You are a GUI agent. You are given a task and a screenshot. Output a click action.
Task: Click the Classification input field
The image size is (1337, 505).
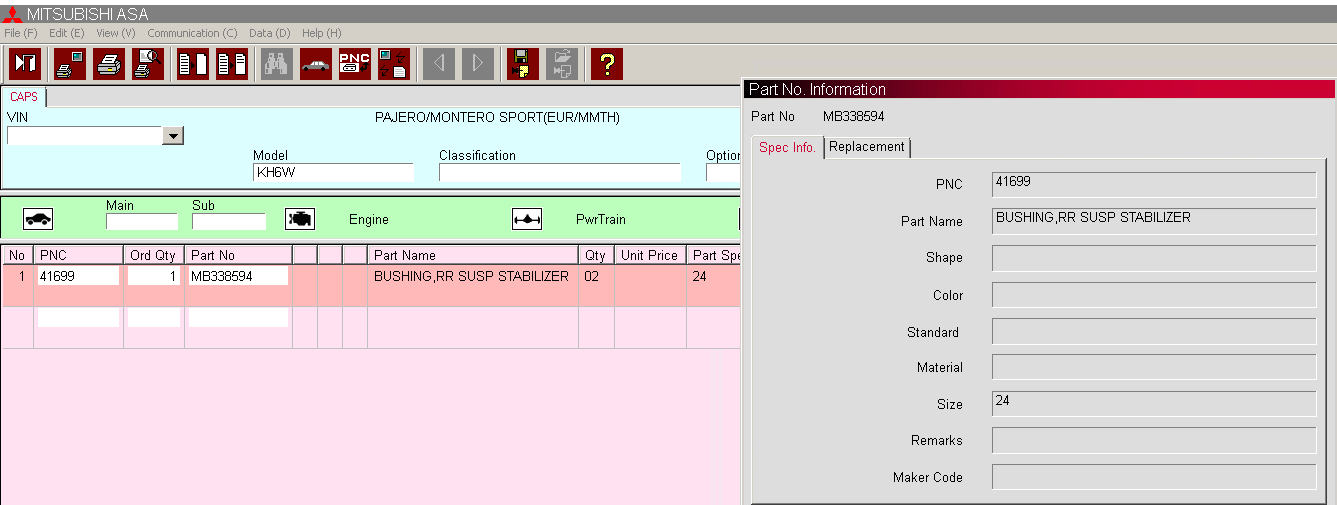[x=559, y=172]
